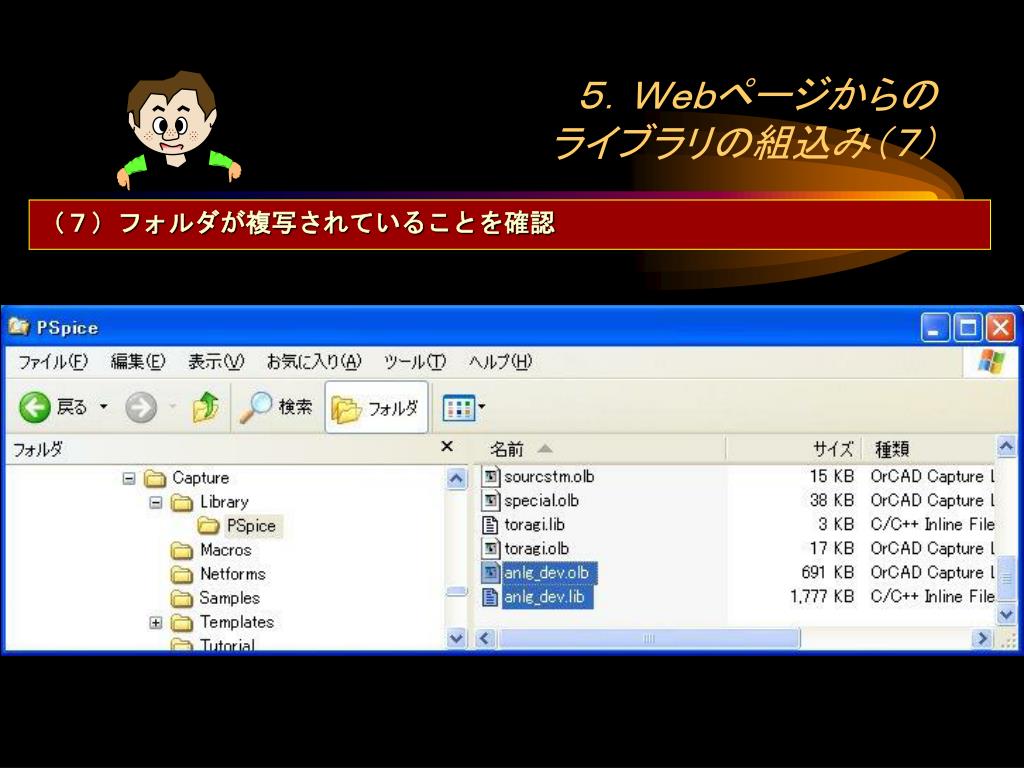
Task: Click the toragi.olb file icon
Action: pyautogui.click(x=490, y=549)
